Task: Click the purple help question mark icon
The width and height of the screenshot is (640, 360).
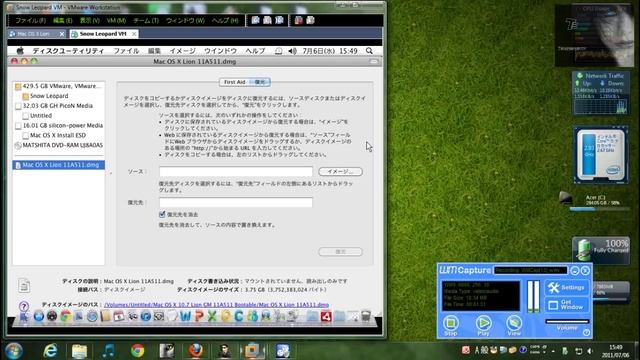Action: [x=24, y=306]
